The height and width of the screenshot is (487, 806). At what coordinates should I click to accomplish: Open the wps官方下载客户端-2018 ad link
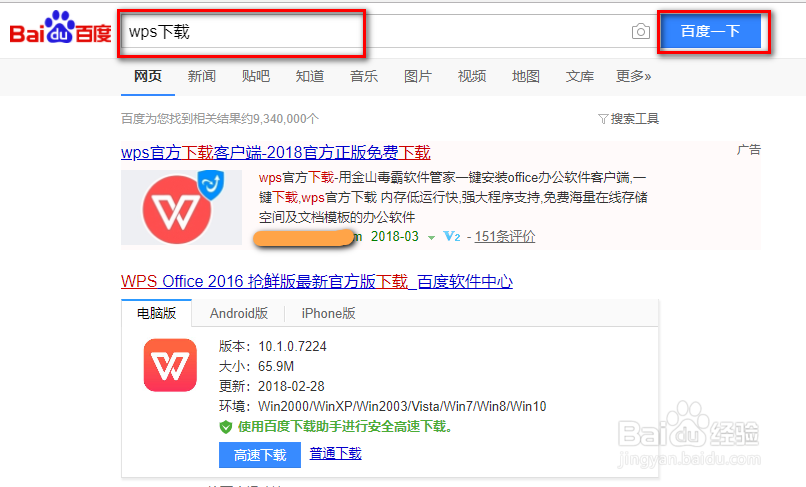[276, 153]
